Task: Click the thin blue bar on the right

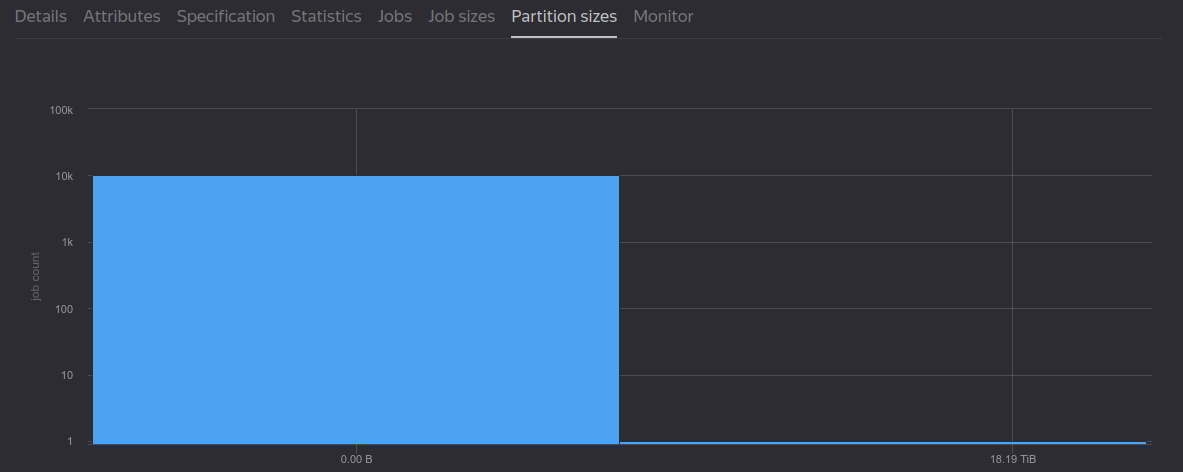Action: click(x=882, y=442)
